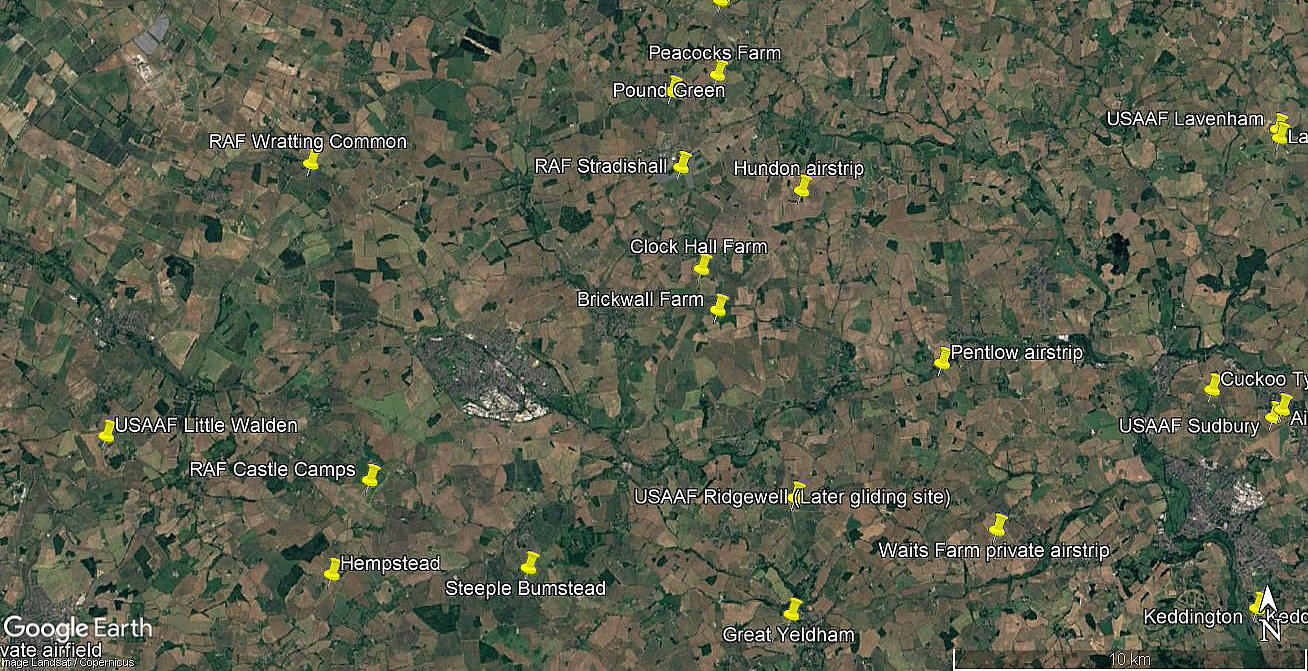1308x671 pixels.
Task: Select the RAF Stradishall yellow pin
Action: click(x=682, y=163)
